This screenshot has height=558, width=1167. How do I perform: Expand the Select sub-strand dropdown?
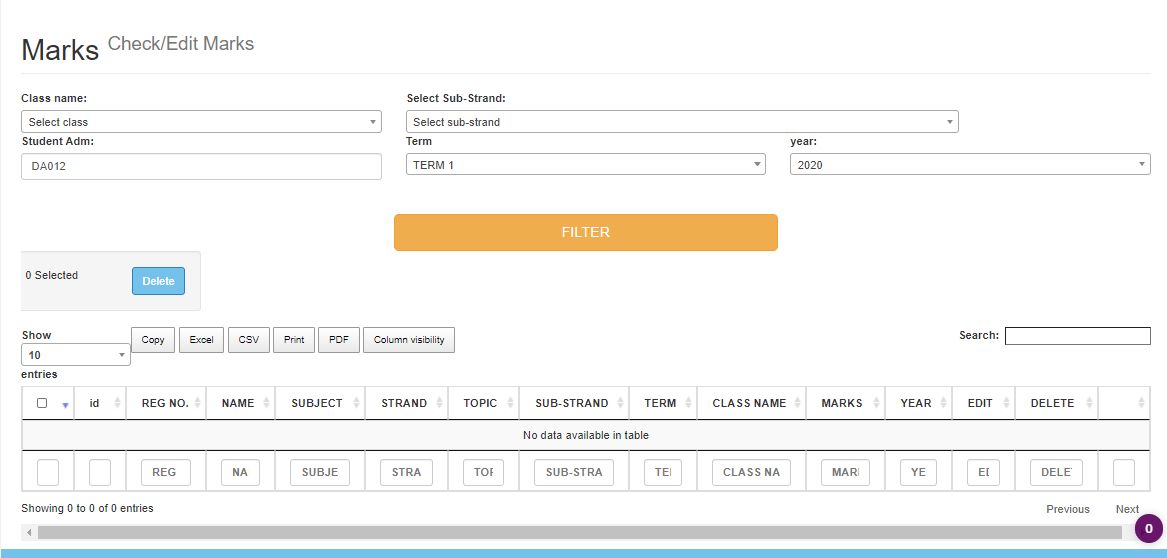point(681,122)
